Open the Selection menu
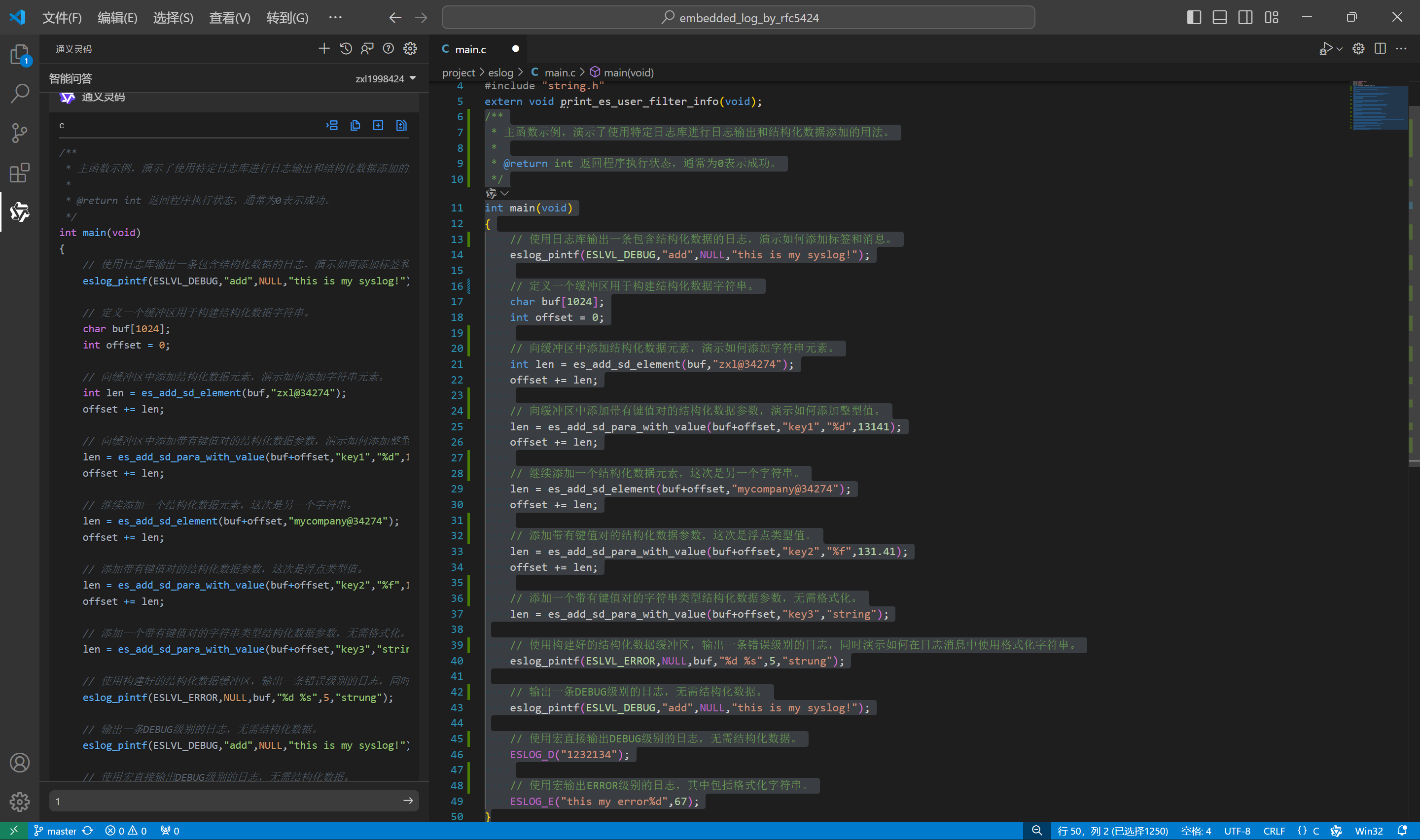 (x=173, y=18)
